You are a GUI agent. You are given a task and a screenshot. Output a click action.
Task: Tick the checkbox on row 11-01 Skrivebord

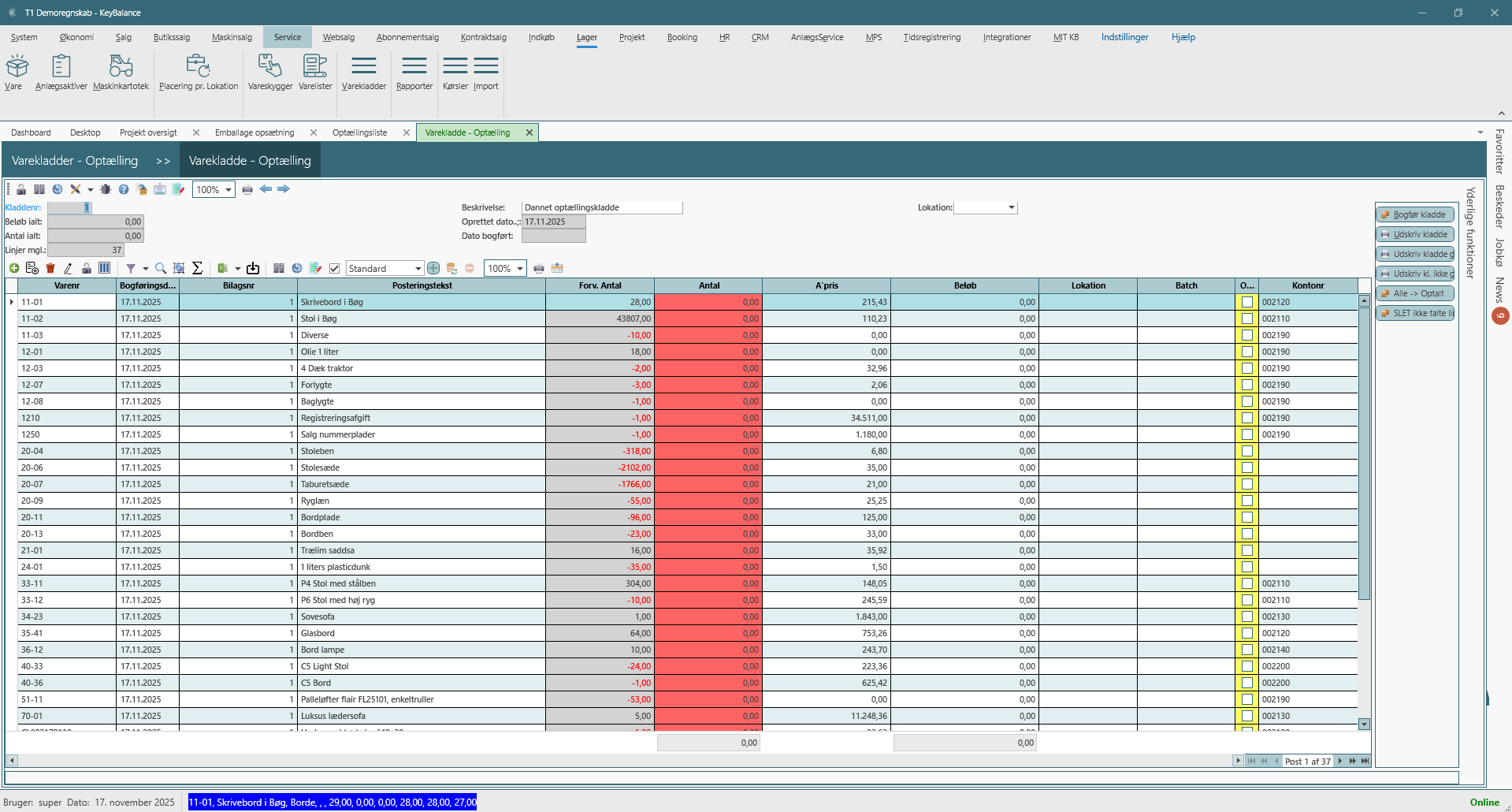click(x=1246, y=302)
